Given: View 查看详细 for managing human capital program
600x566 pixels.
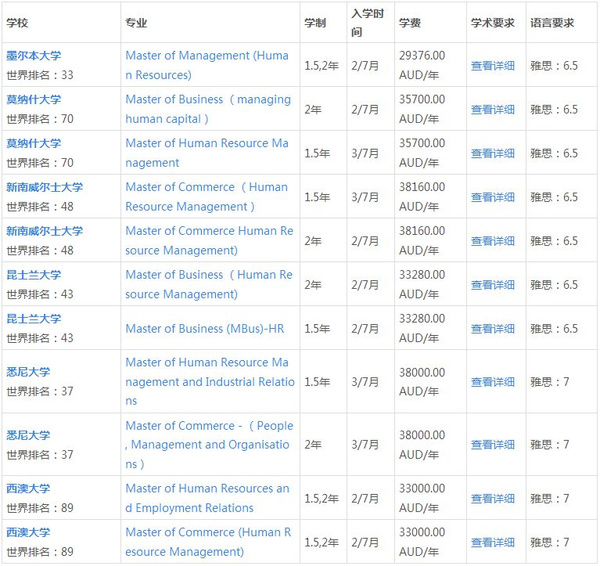Looking at the screenshot, I should pos(492,110).
